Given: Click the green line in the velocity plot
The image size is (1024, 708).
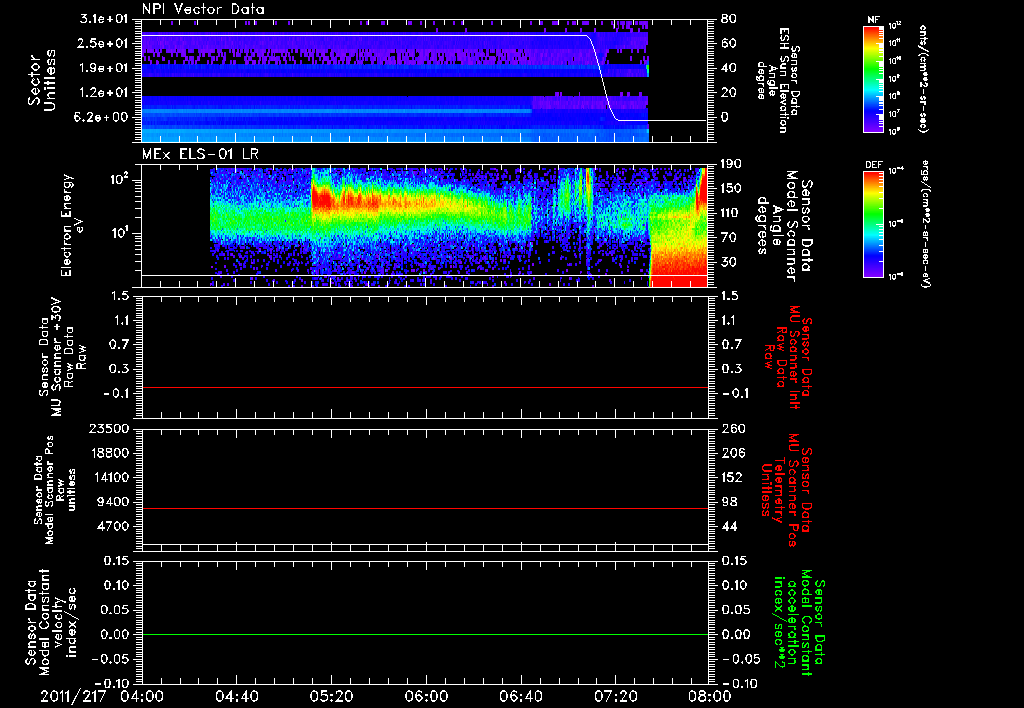Looking at the screenshot, I should tap(424, 634).
